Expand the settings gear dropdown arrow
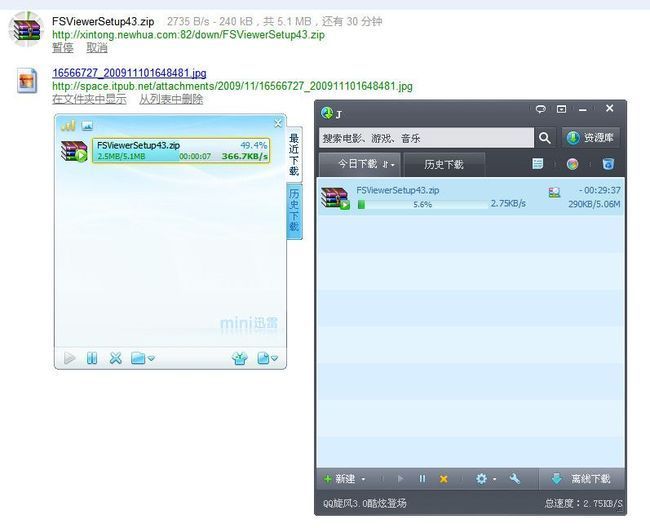The image size is (650, 528). pyautogui.click(x=494, y=480)
